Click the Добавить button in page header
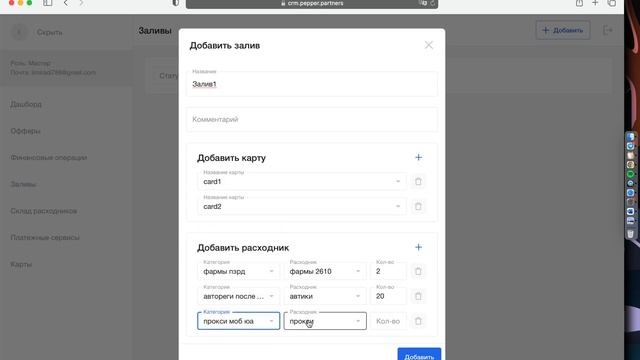The width and height of the screenshot is (640, 360). pos(563,30)
